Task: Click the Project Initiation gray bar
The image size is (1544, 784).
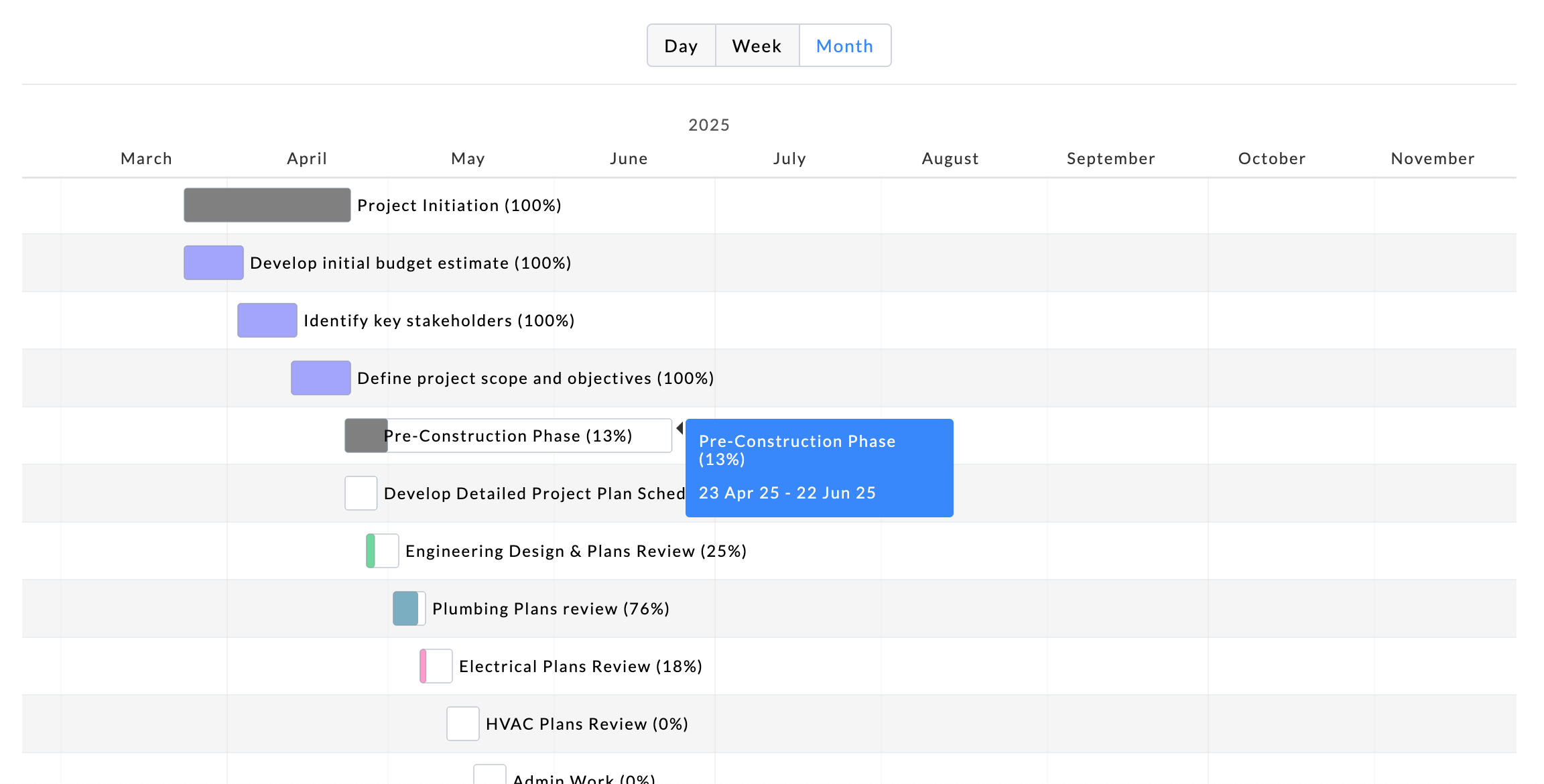Action: pyautogui.click(x=267, y=205)
